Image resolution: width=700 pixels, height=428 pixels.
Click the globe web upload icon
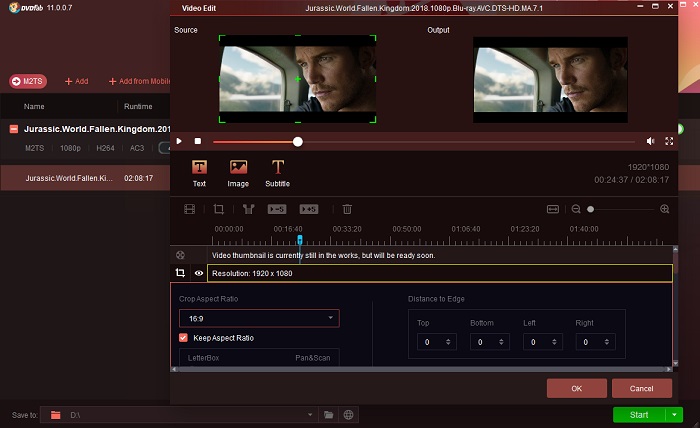tap(349, 415)
